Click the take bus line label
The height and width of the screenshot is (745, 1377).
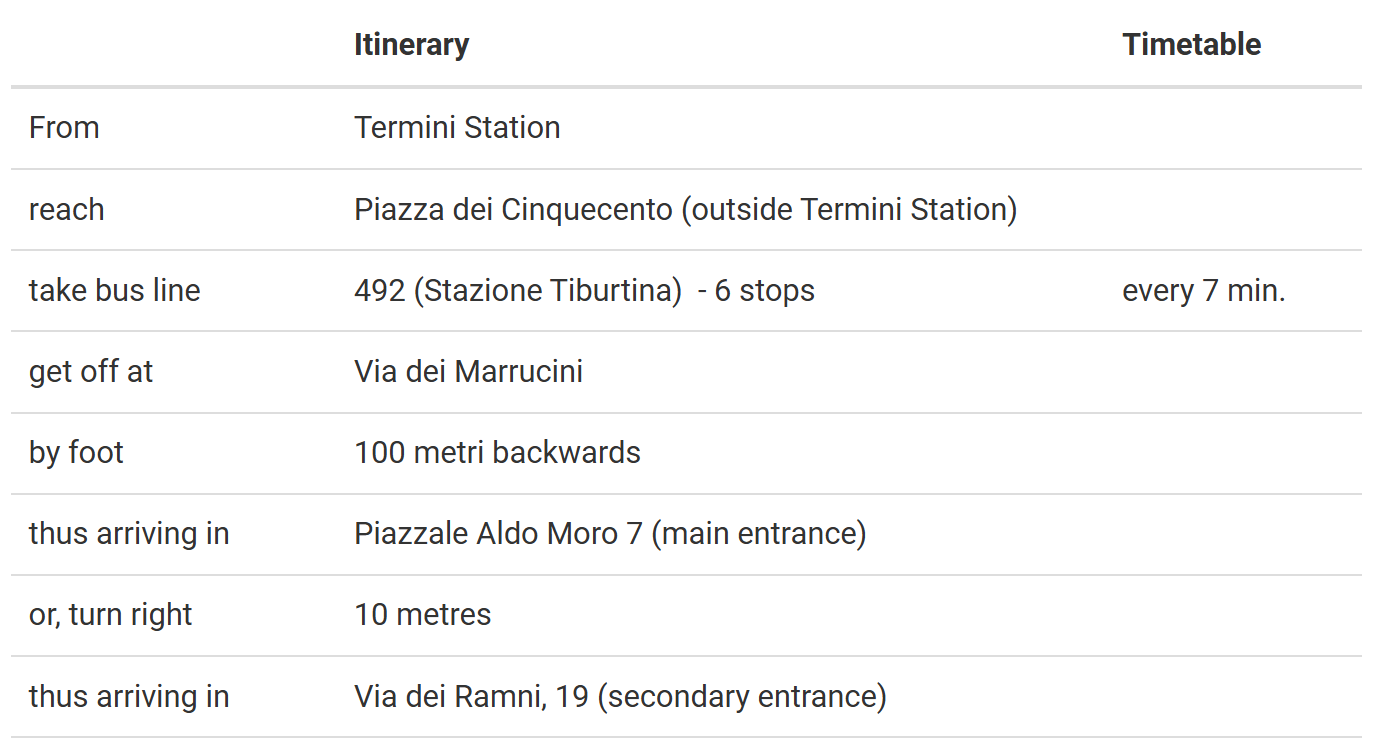click(114, 291)
